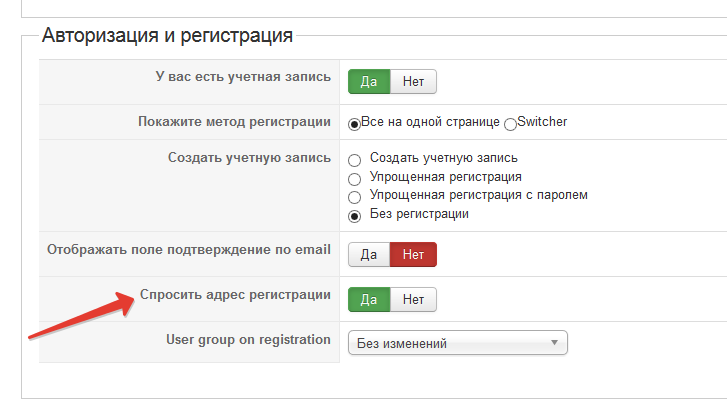The width and height of the screenshot is (727, 402).
Task: Click 'Отображать поле подтверждение по email' label
Action: coord(189,248)
